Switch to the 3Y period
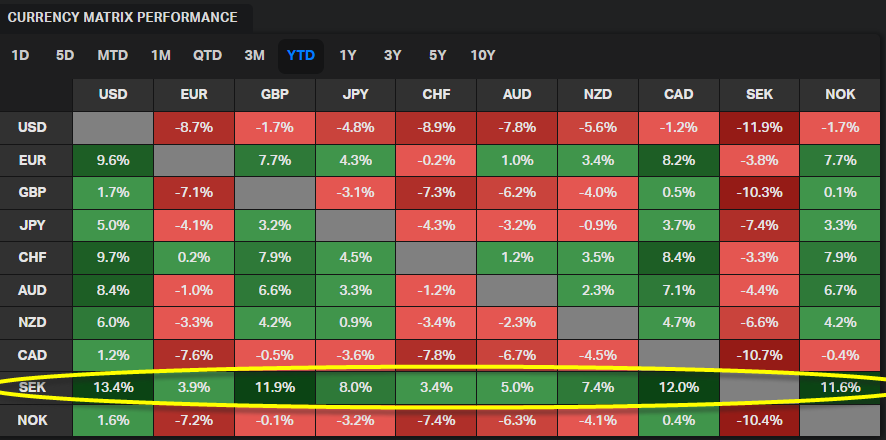This screenshot has height=440, width=886. pyautogui.click(x=392, y=55)
